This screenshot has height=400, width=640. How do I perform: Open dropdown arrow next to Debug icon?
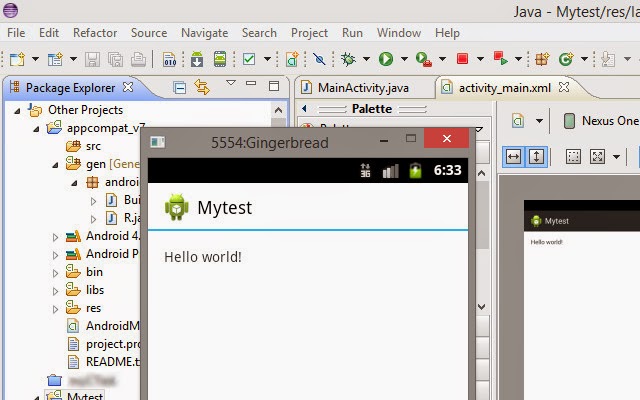coord(366,59)
